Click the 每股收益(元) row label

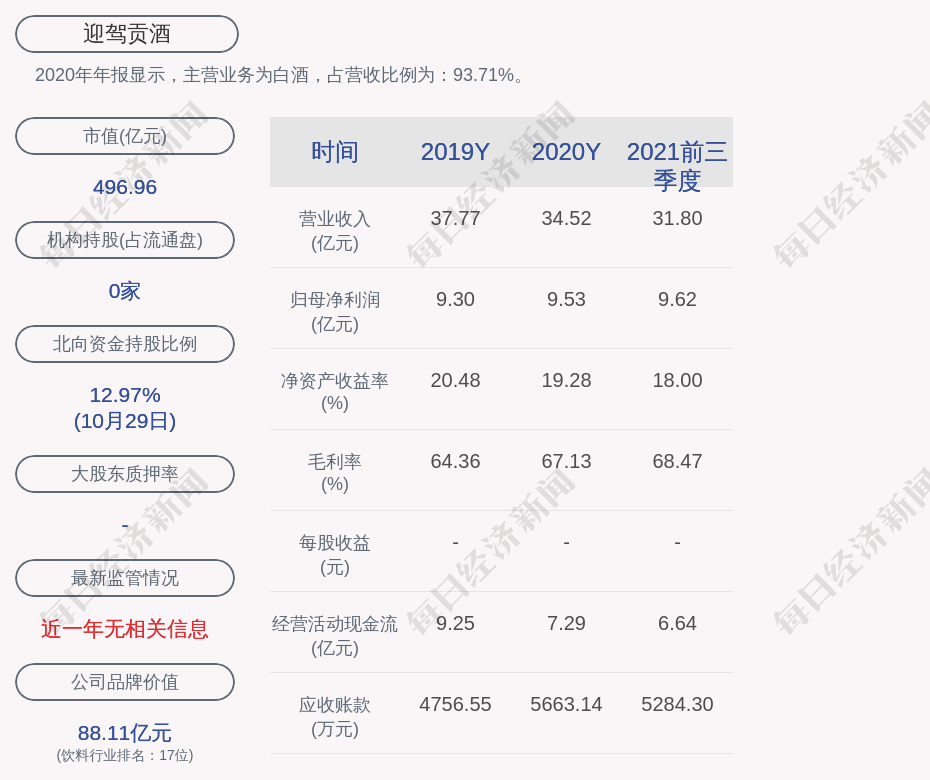coord(335,555)
